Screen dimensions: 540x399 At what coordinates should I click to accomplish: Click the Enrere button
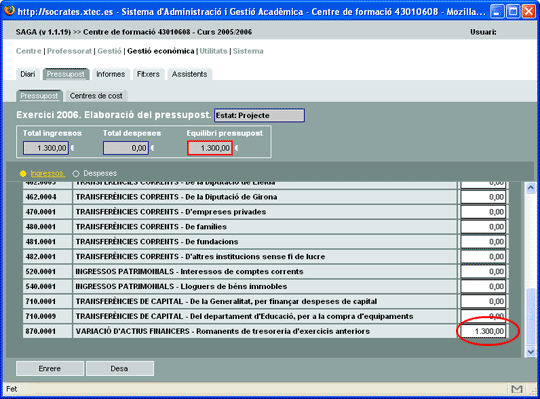coord(50,369)
